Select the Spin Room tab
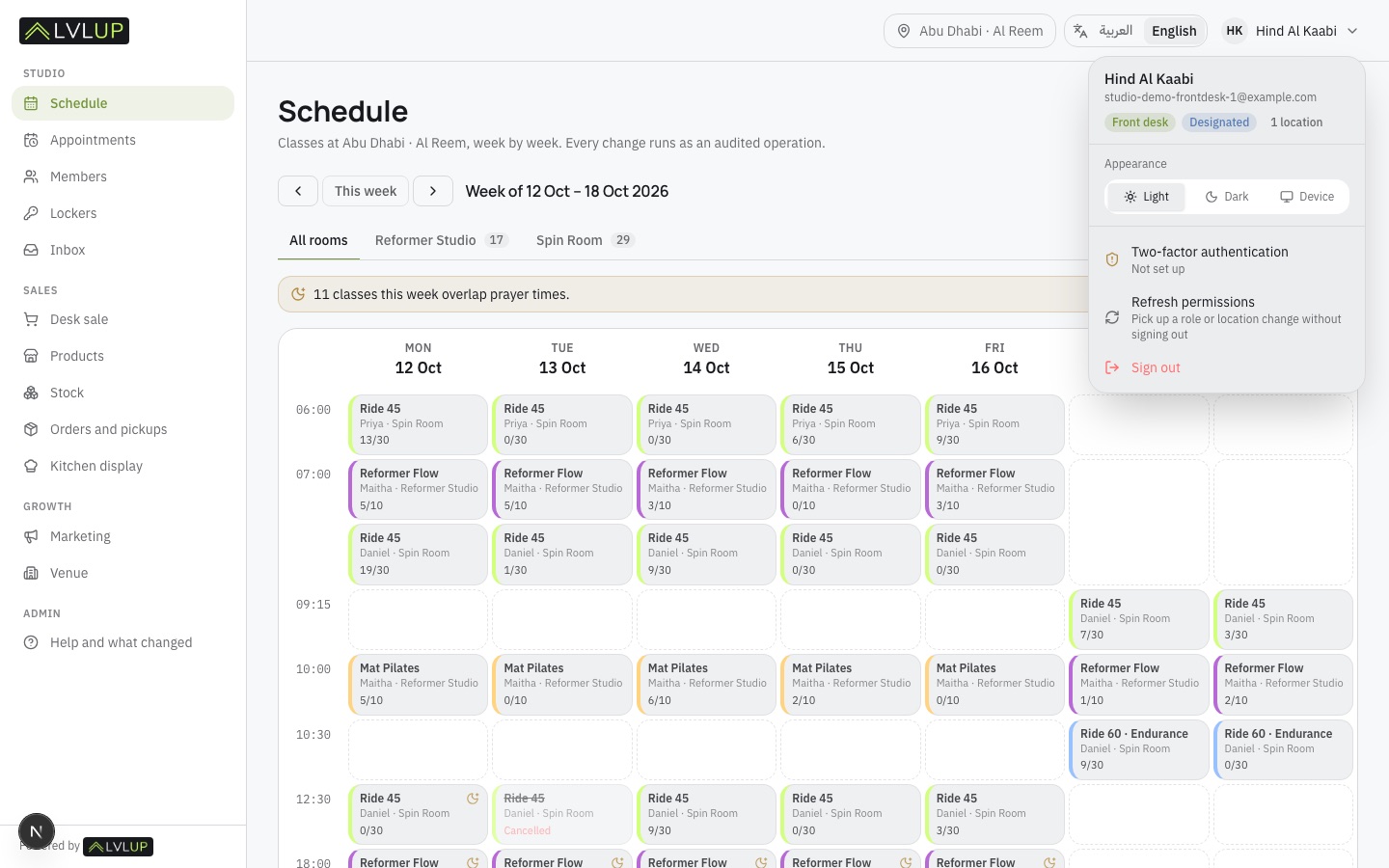This screenshot has width=1389, height=868. pyautogui.click(x=585, y=240)
